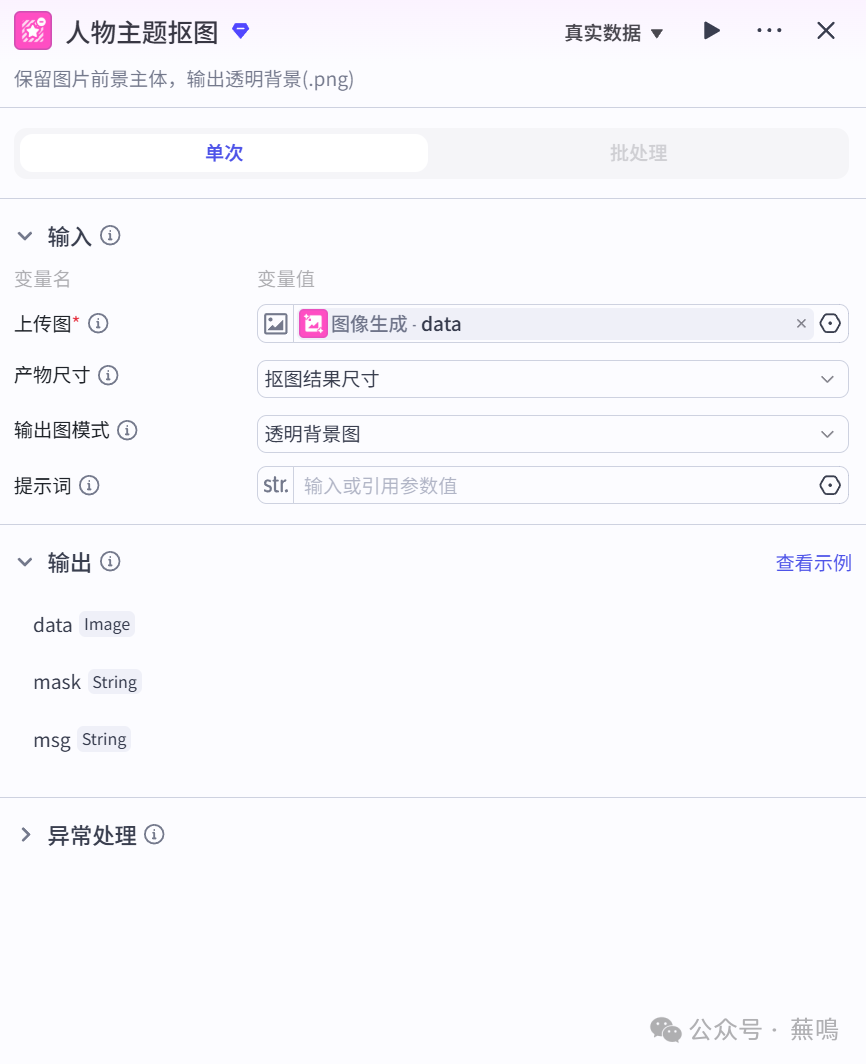Expand the 异常处理 section
Viewport: 866px width, 1064px height.
tap(25, 835)
